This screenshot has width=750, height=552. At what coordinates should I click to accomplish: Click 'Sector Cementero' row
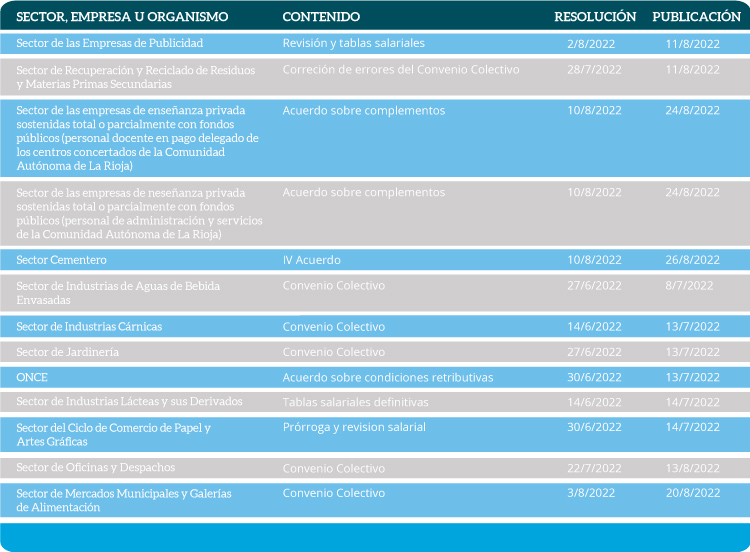pyautogui.click(x=375, y=260)
